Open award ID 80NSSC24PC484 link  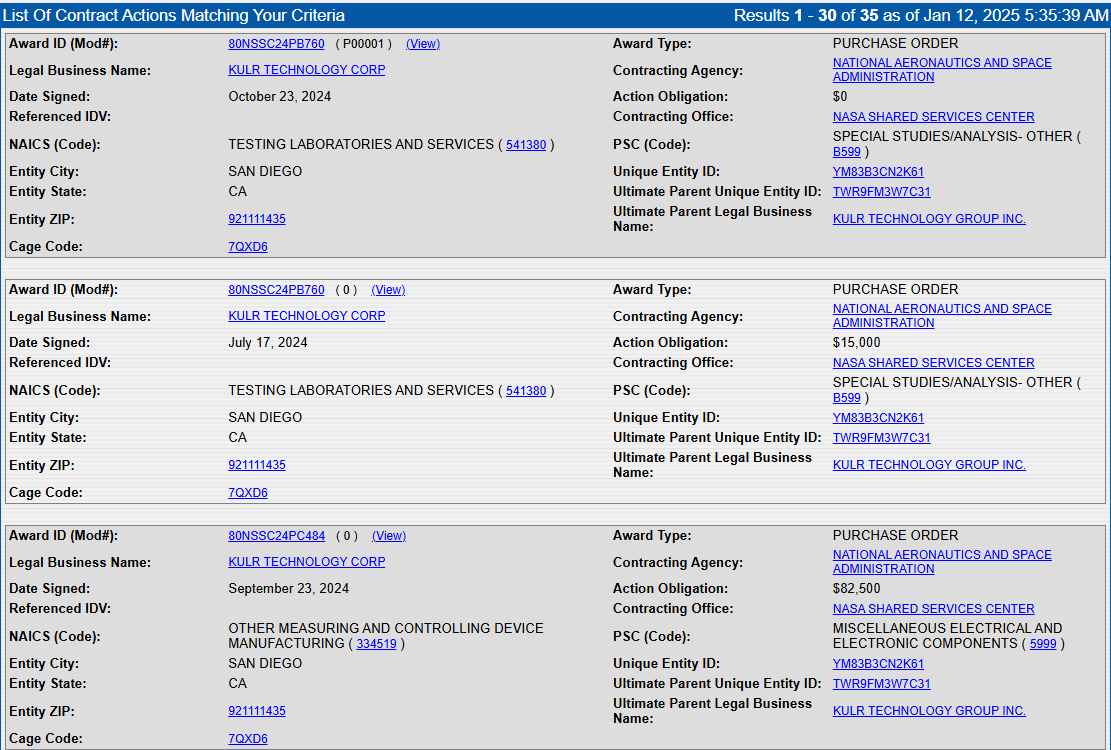click(276, 536)
